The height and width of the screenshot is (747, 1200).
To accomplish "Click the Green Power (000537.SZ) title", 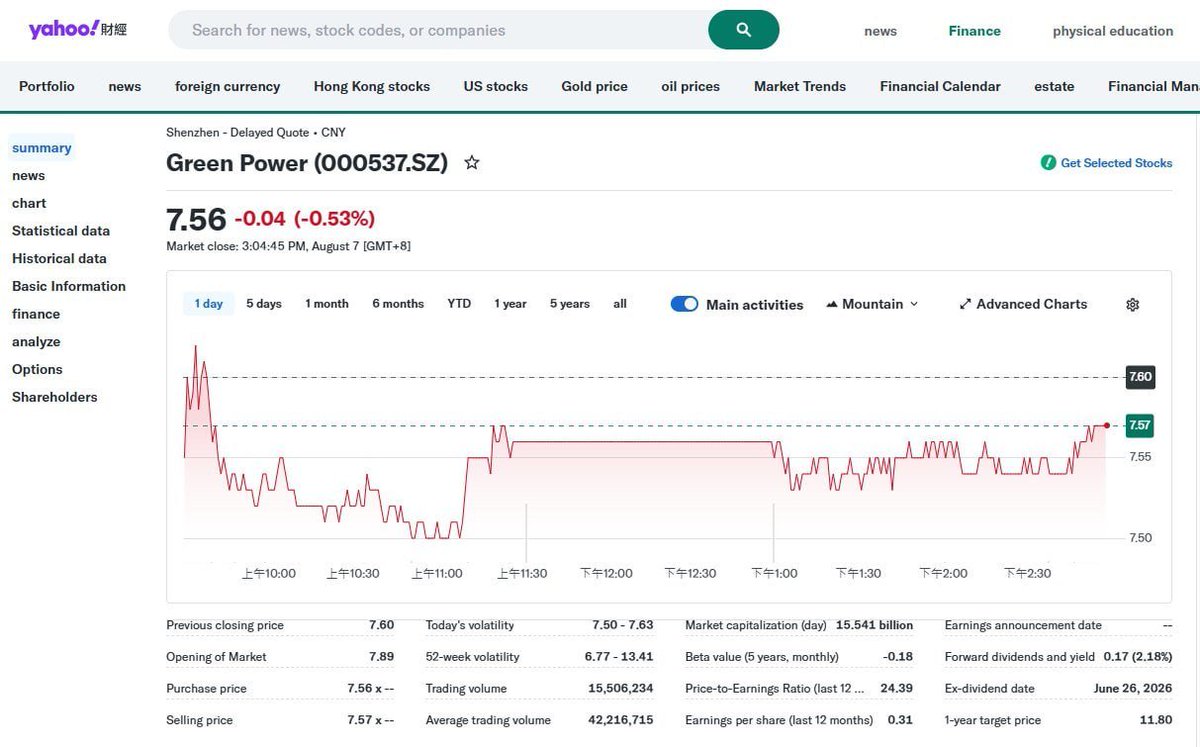I will point(307,163).
